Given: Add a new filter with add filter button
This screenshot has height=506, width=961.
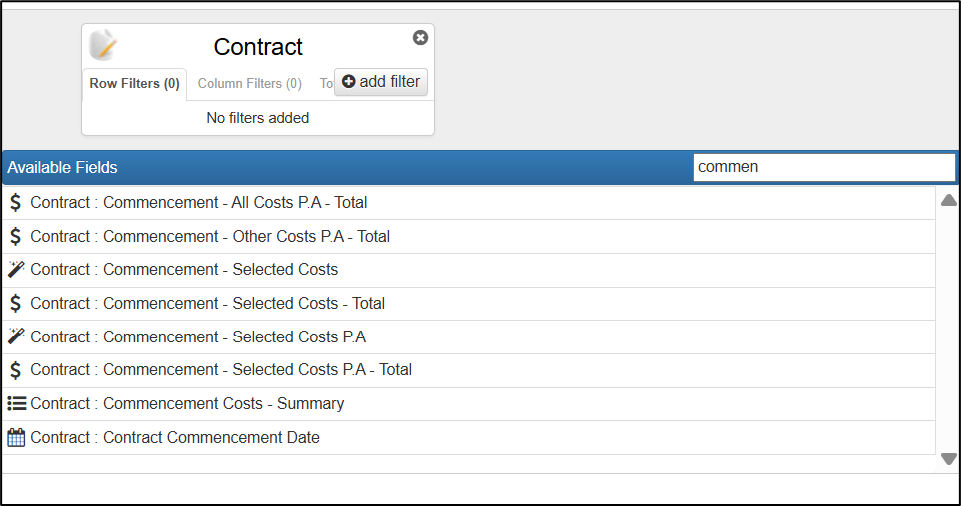Looking at the screenshot, I should pos(381,82).
